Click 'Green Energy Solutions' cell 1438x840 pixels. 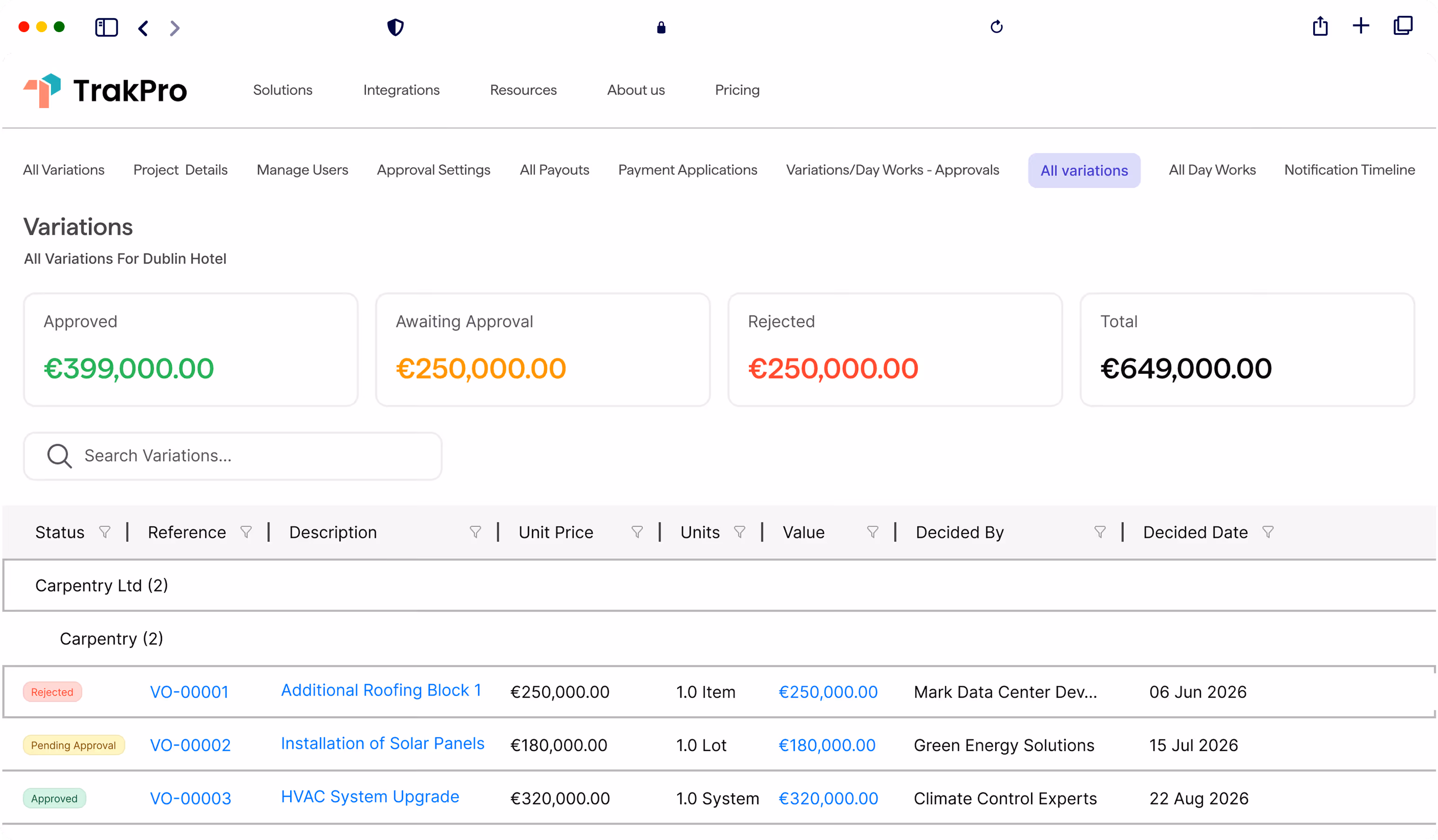[1004, 745]
